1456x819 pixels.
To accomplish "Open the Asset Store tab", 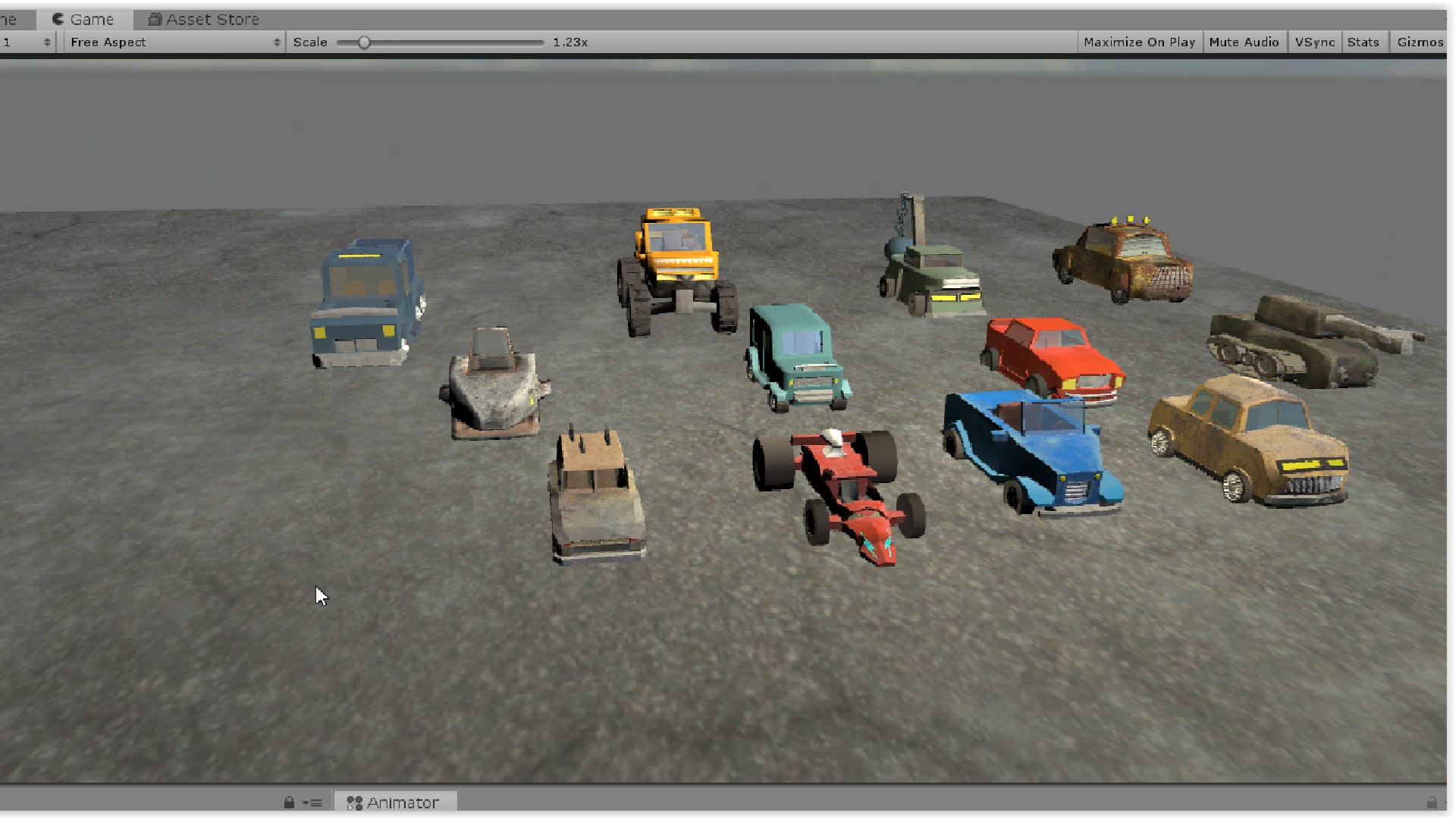I will [x=204, y=19].
